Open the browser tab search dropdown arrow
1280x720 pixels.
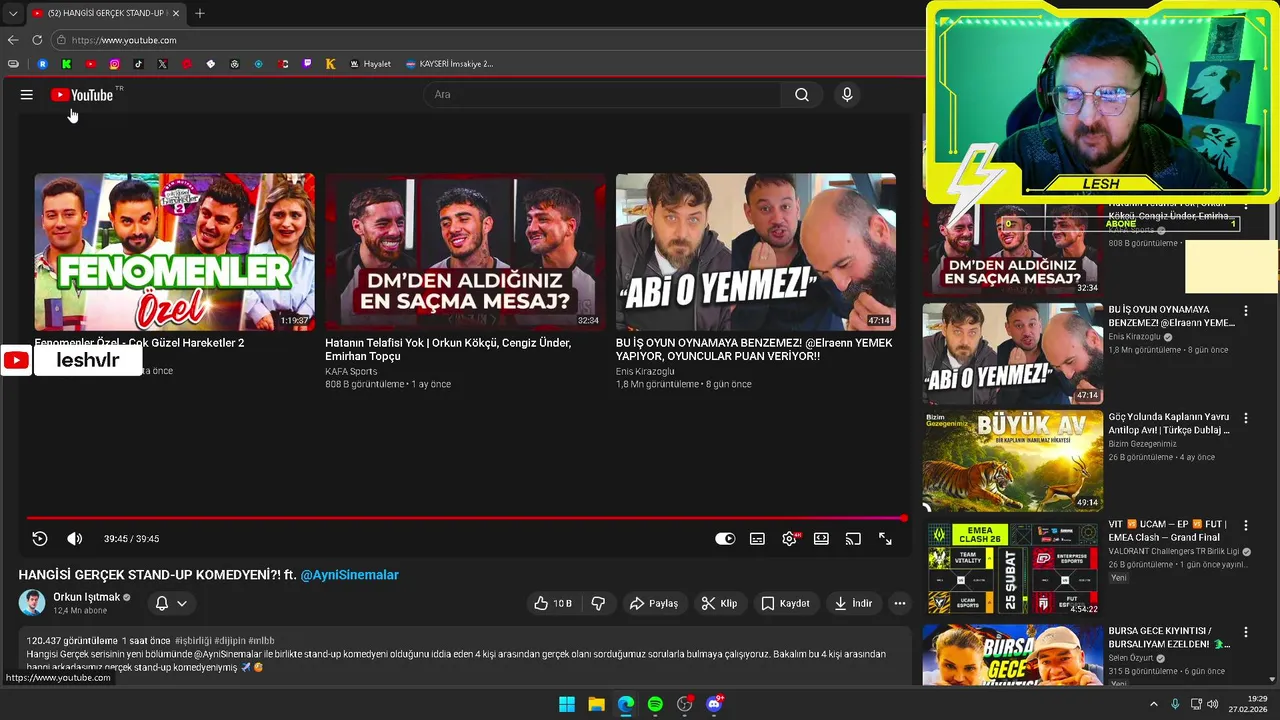click(13, 14)
